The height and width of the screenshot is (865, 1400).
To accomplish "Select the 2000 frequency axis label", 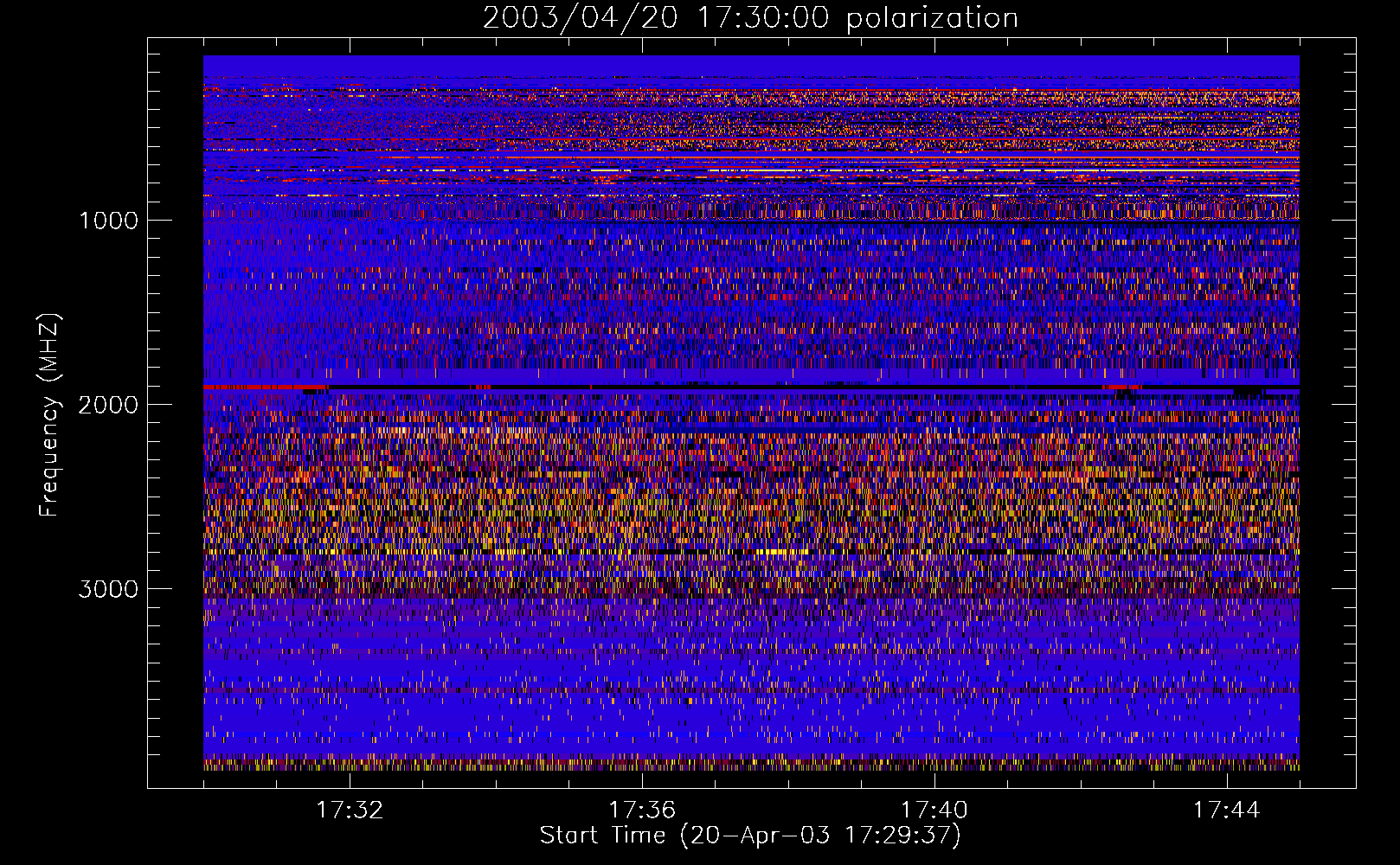I will tap(108, 405).
